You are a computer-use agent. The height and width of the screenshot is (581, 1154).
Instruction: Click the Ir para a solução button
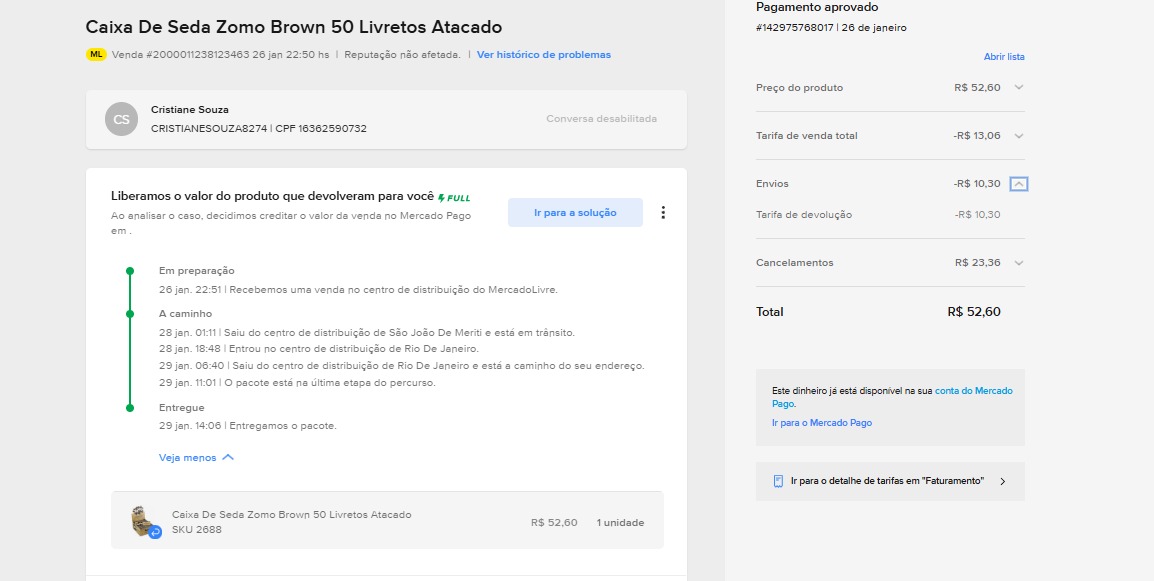(575, 212)
